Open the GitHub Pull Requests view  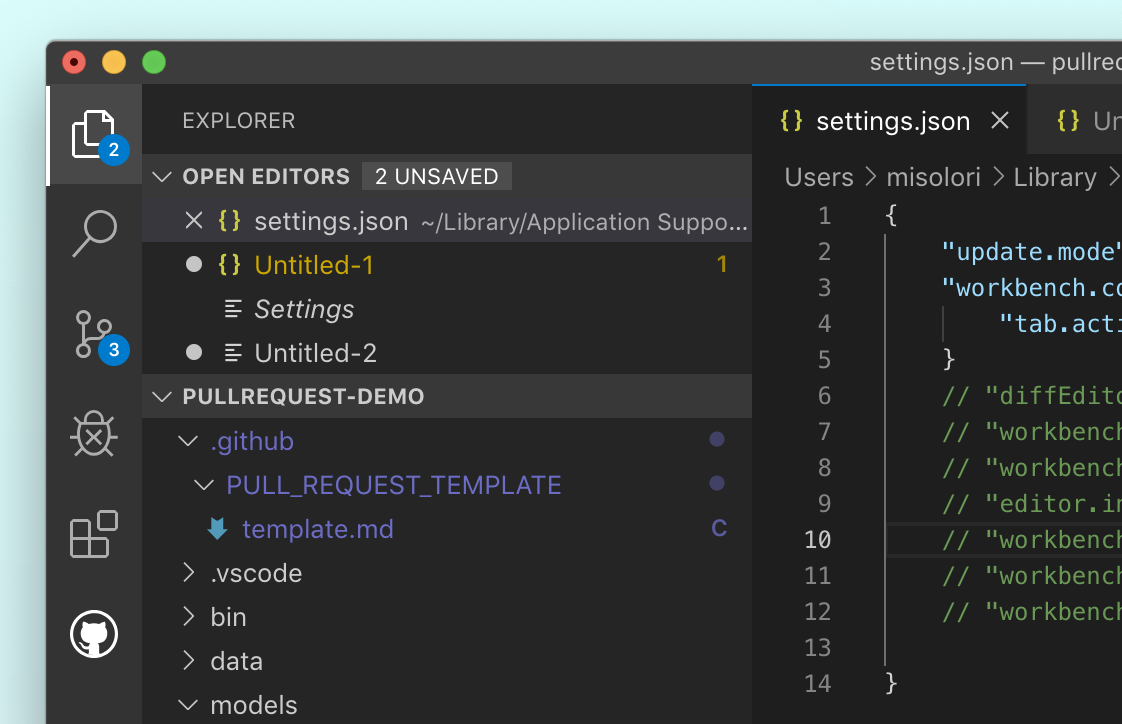pyautogui.click(x=94, y=634)
